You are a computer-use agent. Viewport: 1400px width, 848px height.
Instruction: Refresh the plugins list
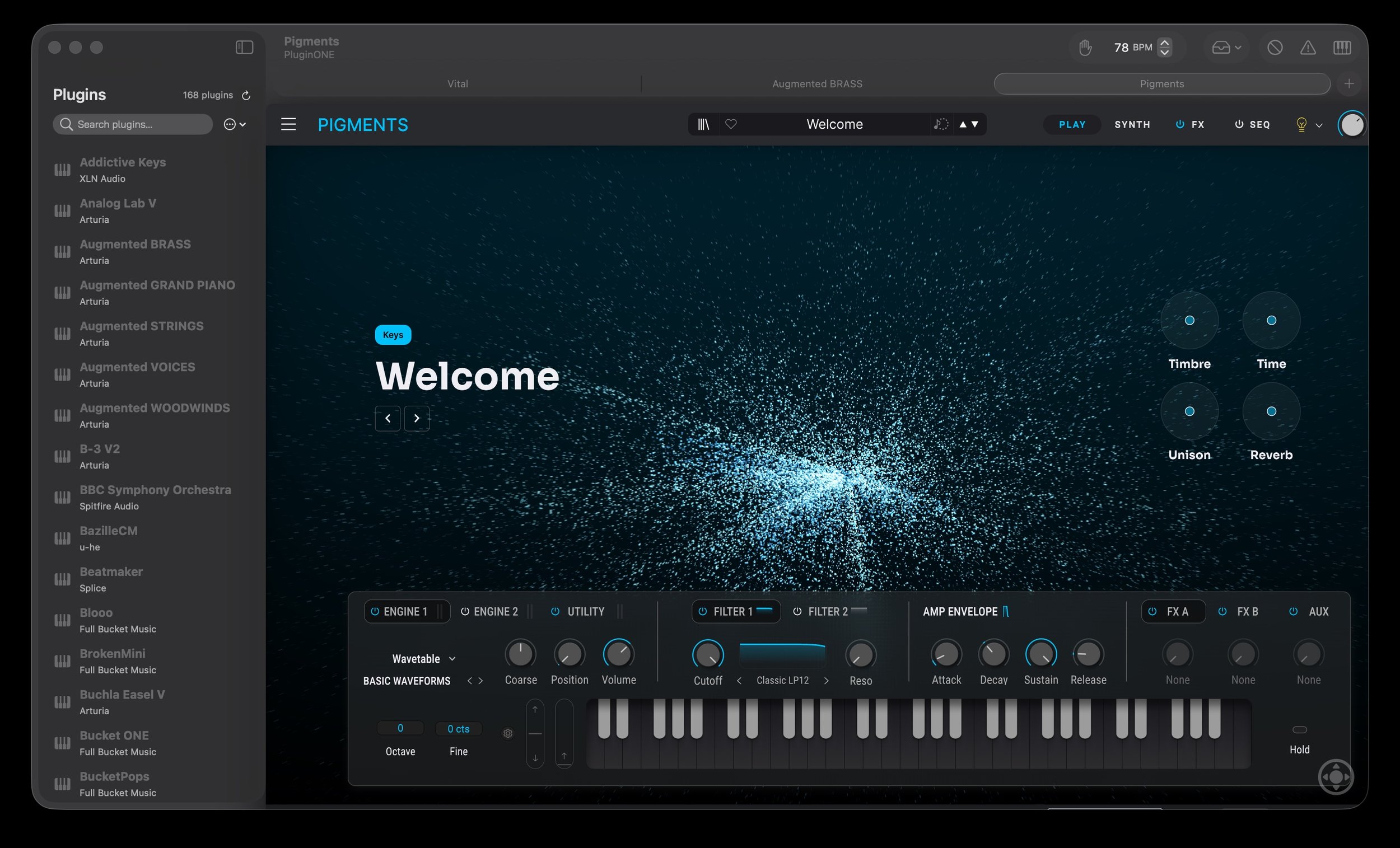coord(246,95)
